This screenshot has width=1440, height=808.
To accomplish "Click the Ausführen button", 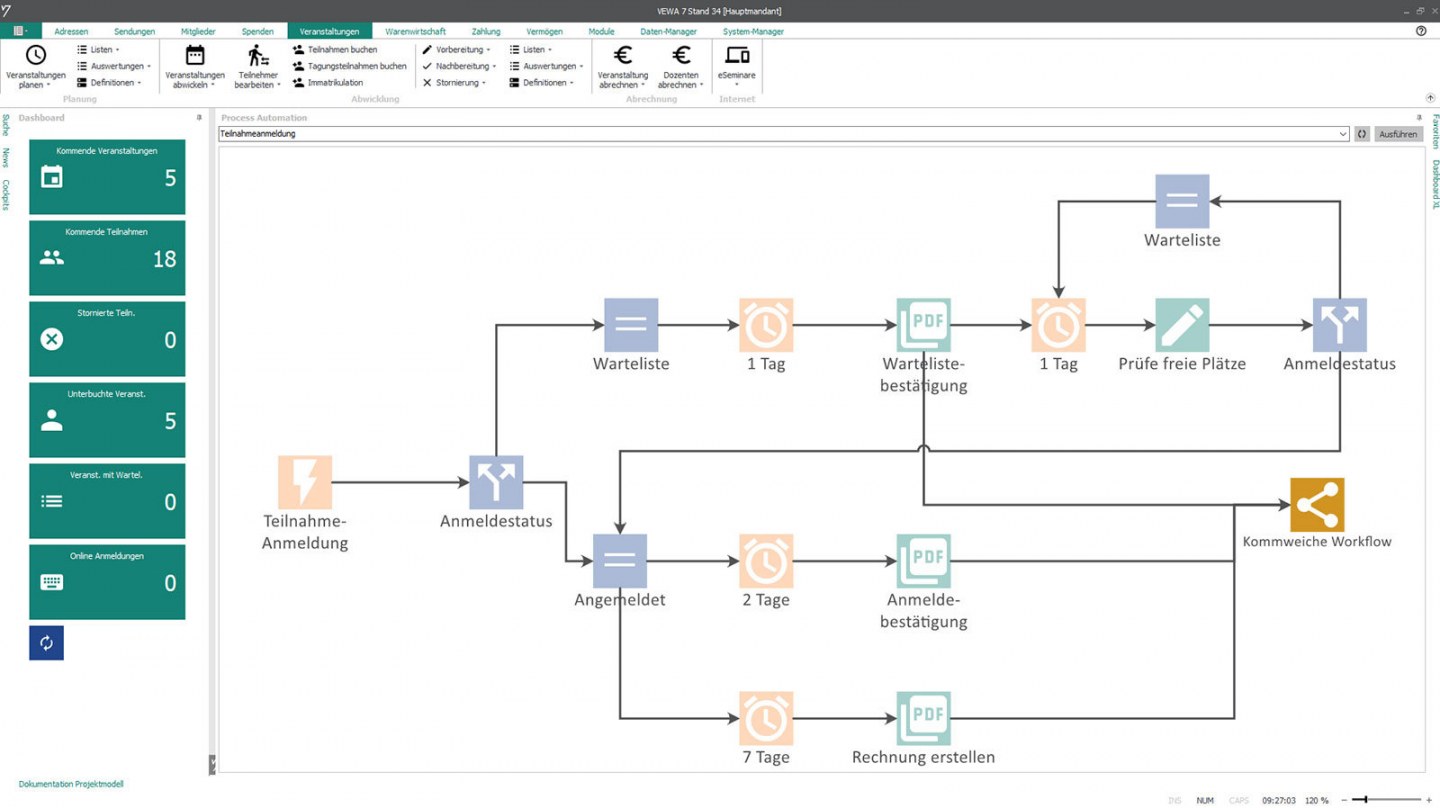I will pos(1398,134).
